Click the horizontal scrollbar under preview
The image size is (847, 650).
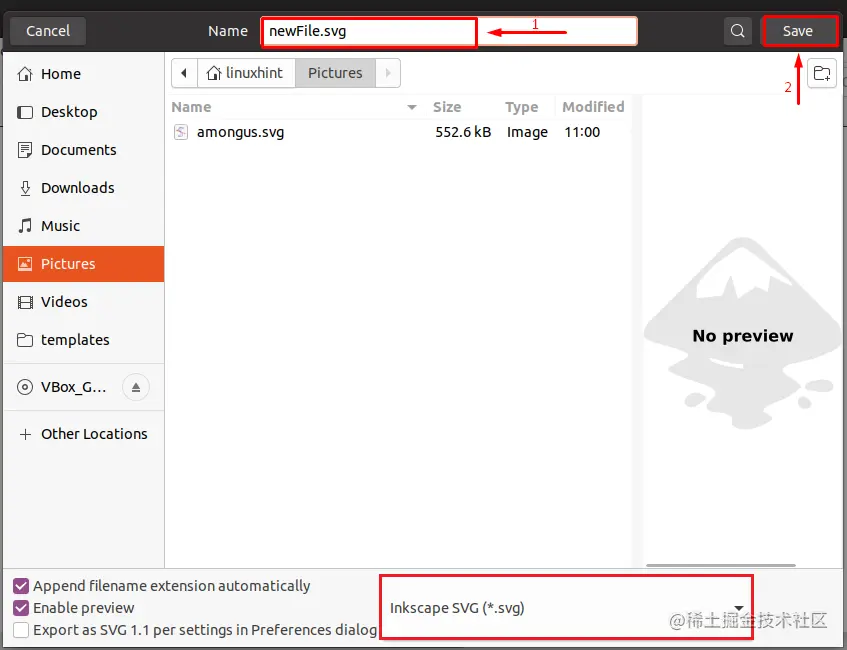721,565
